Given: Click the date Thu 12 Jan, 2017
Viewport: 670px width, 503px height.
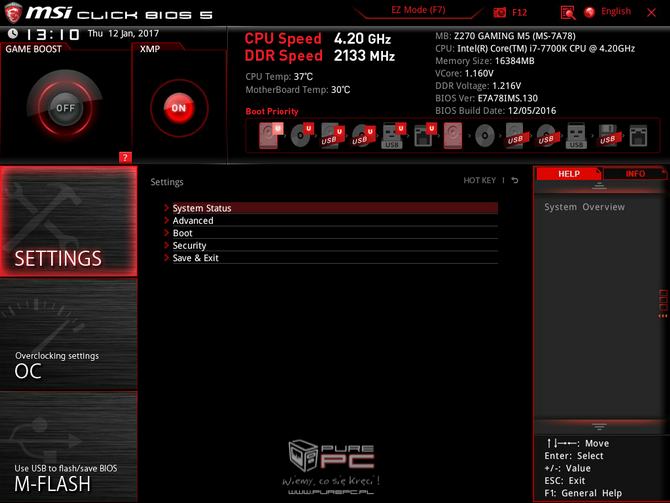Looking at the screenshot, I should tap(123, 33).
